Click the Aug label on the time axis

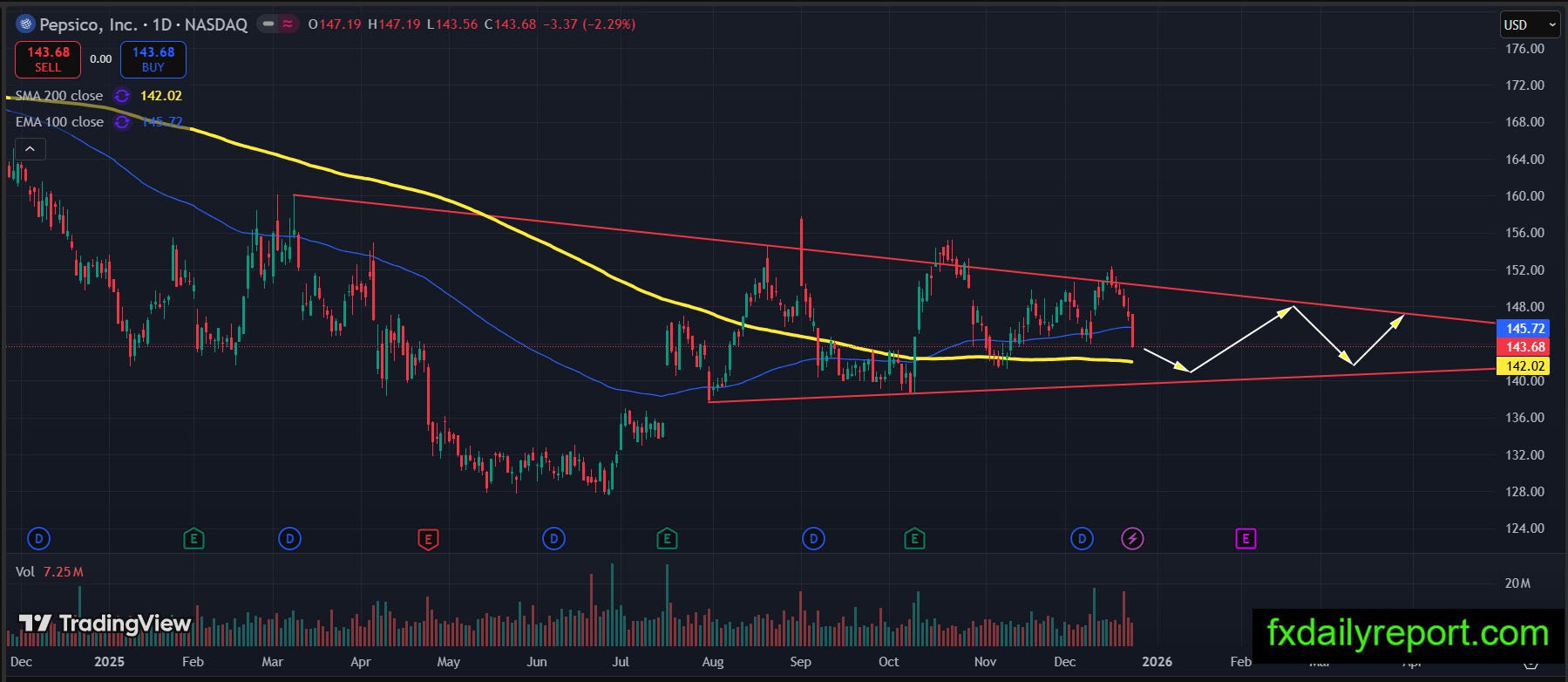(713, 662)
